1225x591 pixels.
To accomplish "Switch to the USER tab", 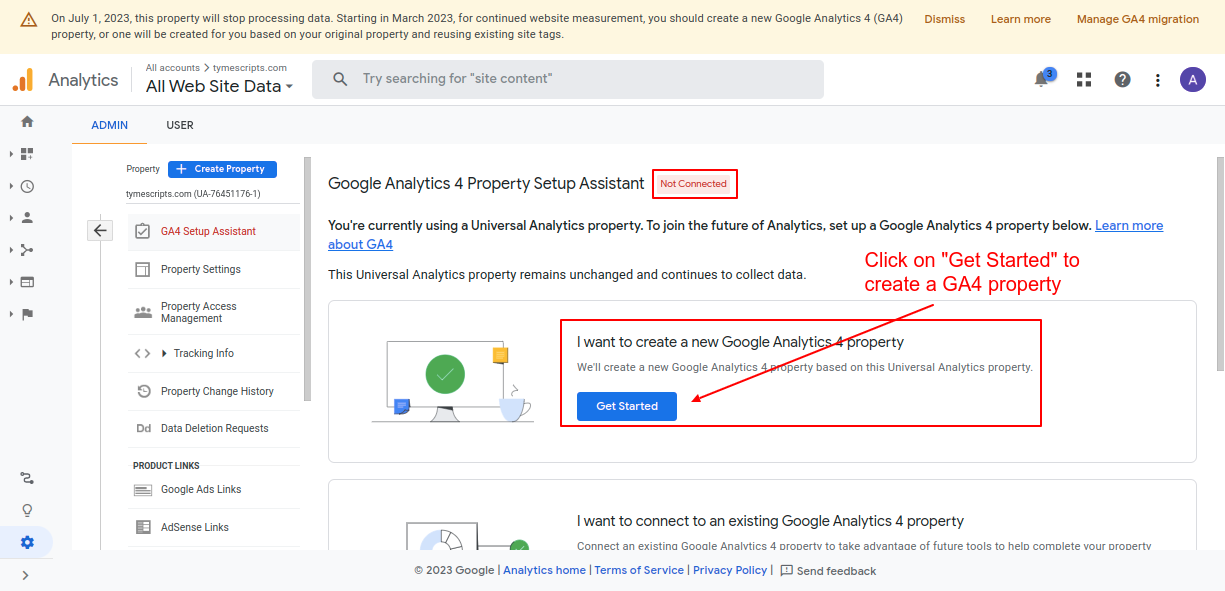I will click(180, 125).
